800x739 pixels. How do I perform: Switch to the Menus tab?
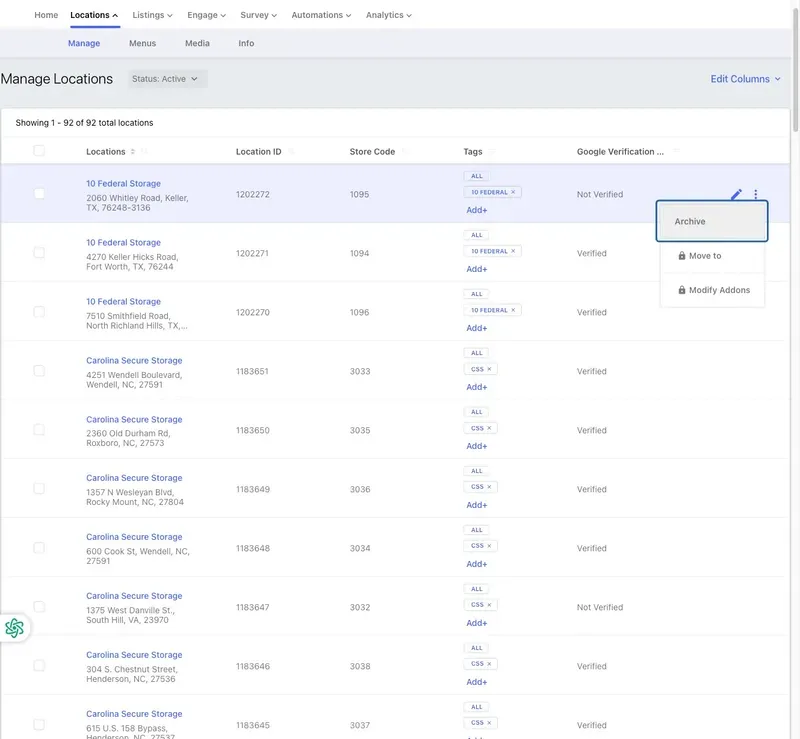[x=142, y=43]
